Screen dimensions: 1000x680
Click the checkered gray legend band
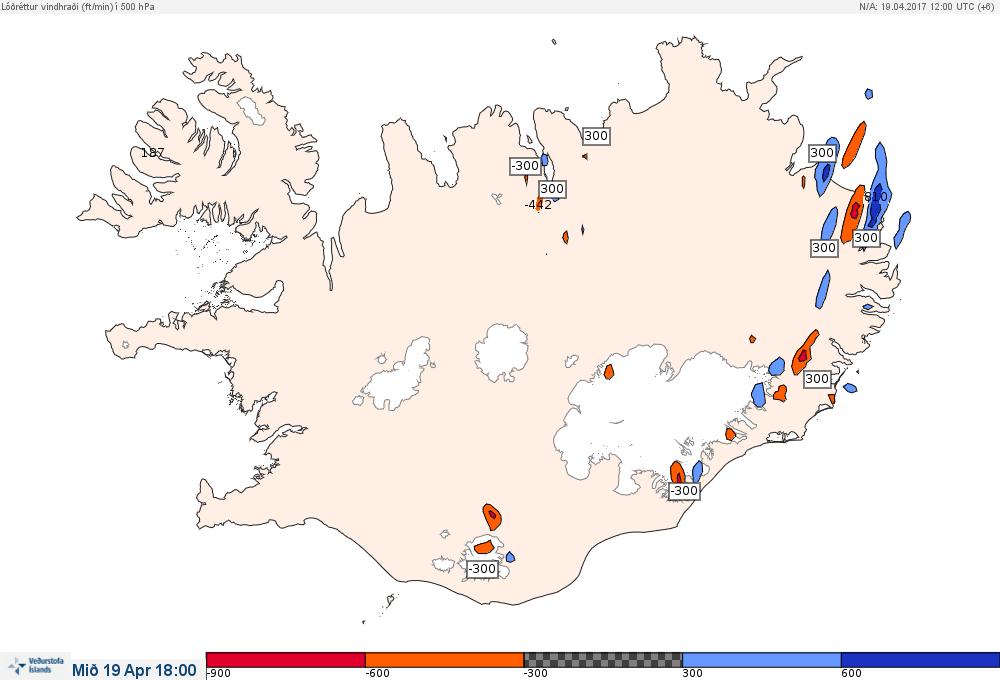click(x=603, y=660)
